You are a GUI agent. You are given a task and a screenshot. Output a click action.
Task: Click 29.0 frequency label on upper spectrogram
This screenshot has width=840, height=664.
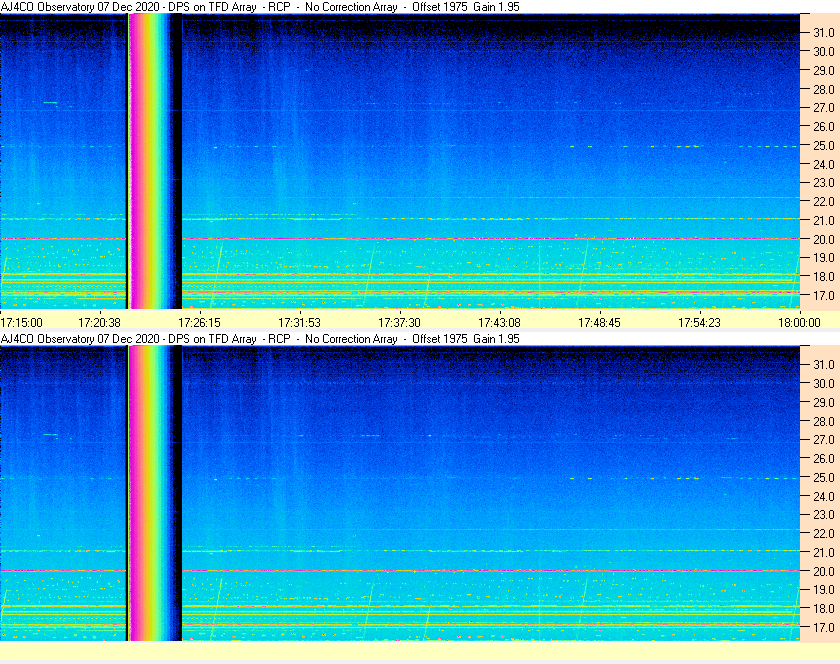[824, 70]
